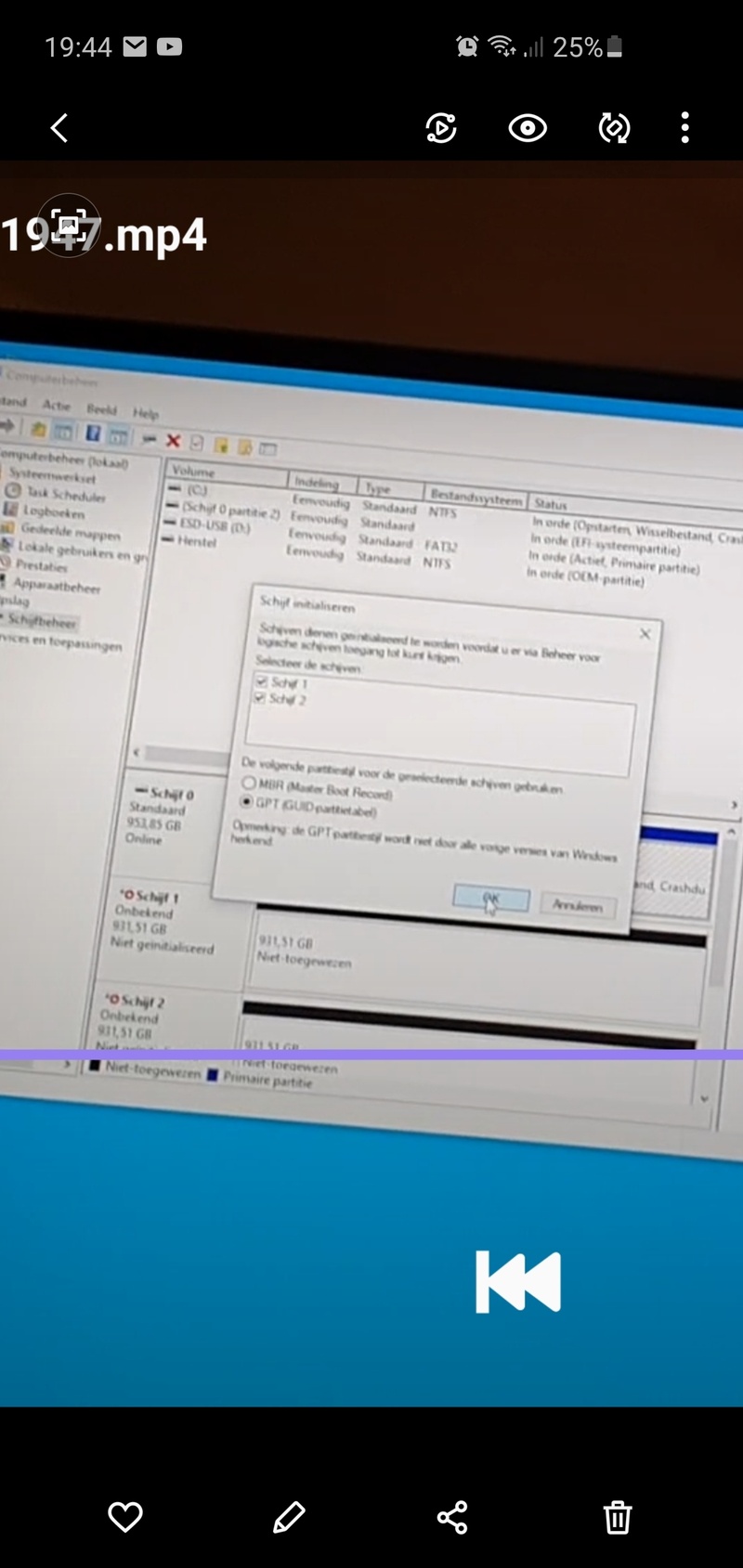Image resolution: width=743 pixels, height=1568 pixels.
Task: Select Lokale gebruikers en groepen tree item
Action: [82, 551]
